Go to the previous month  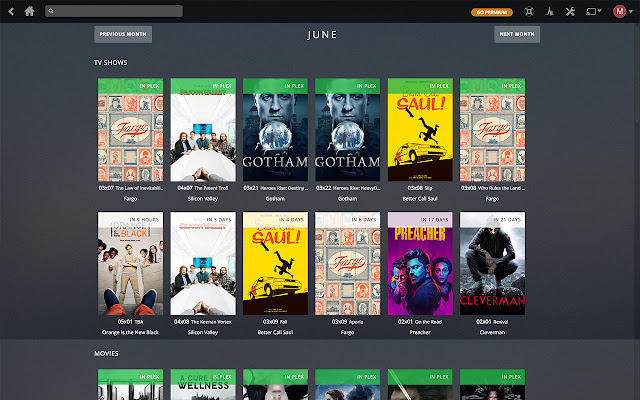[x=123, y=34]
